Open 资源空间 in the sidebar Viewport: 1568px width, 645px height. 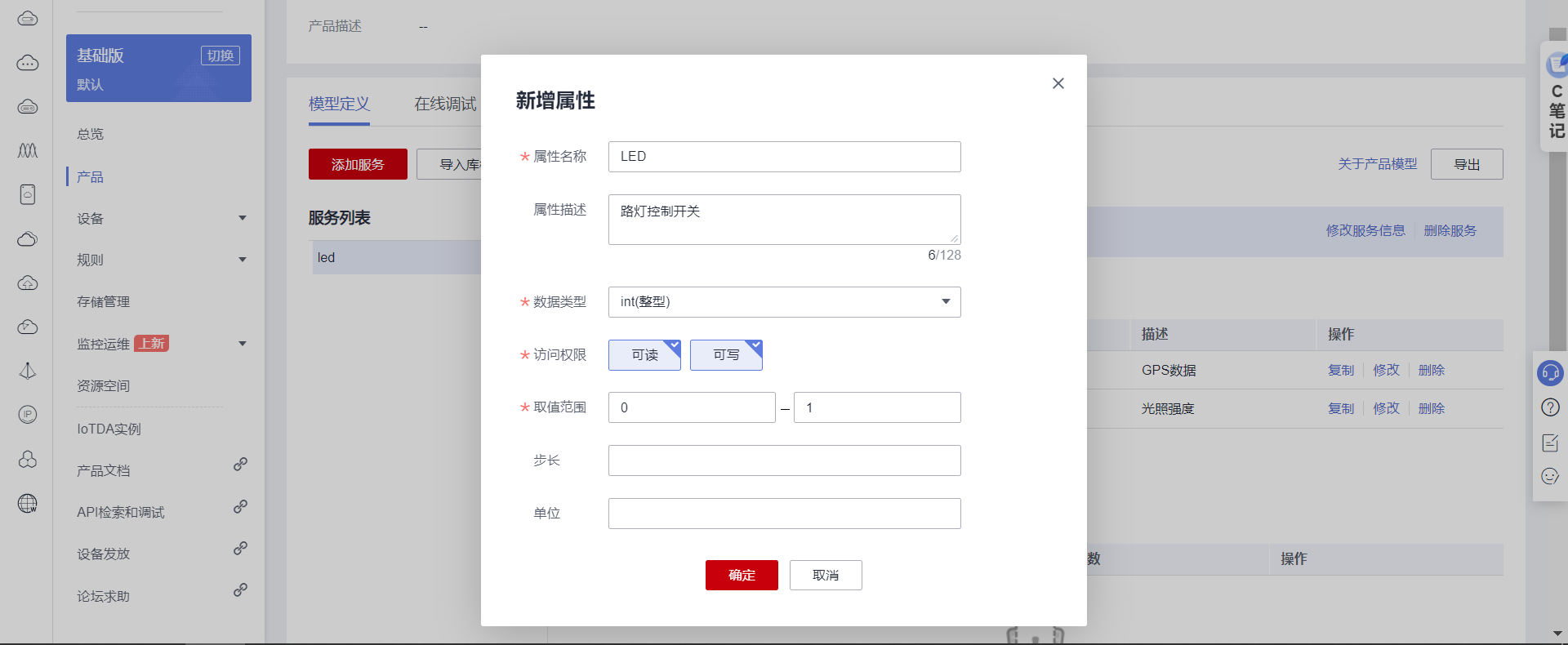tap(104, 385)
